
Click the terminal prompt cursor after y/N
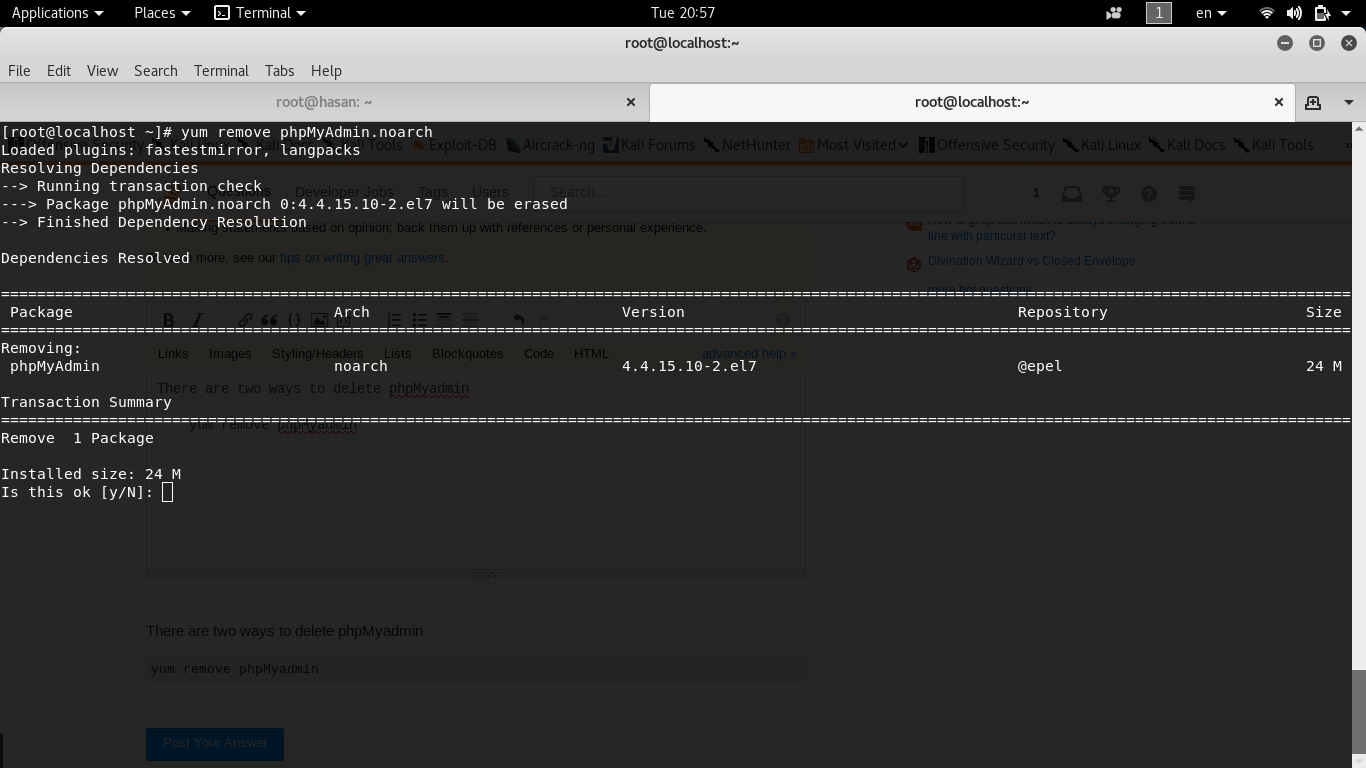(x=167, y=492)
